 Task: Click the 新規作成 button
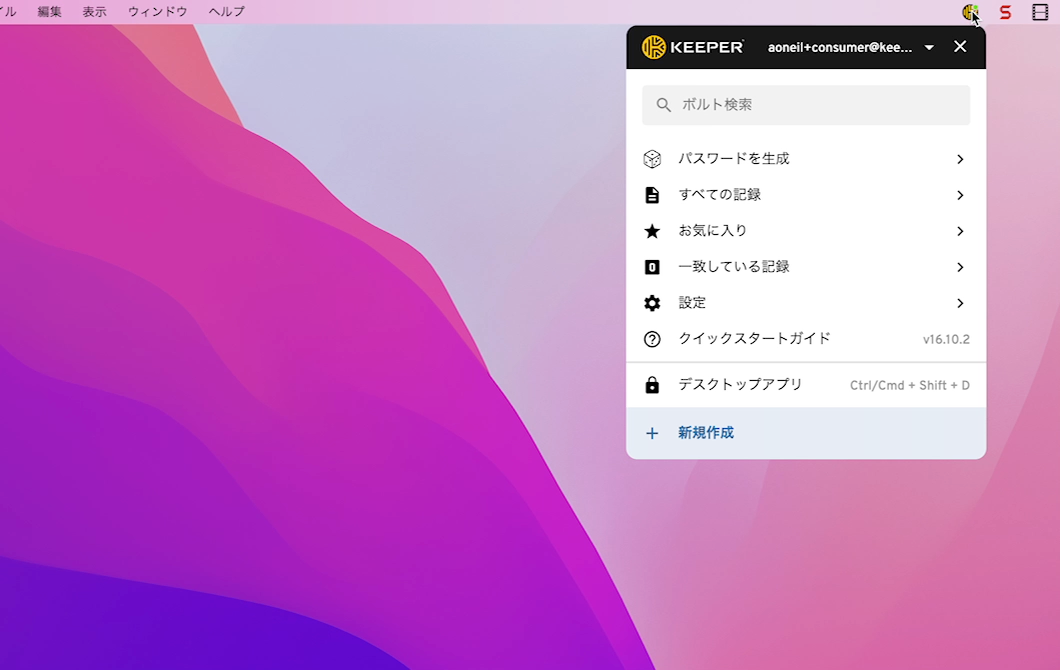coord(705,433)
